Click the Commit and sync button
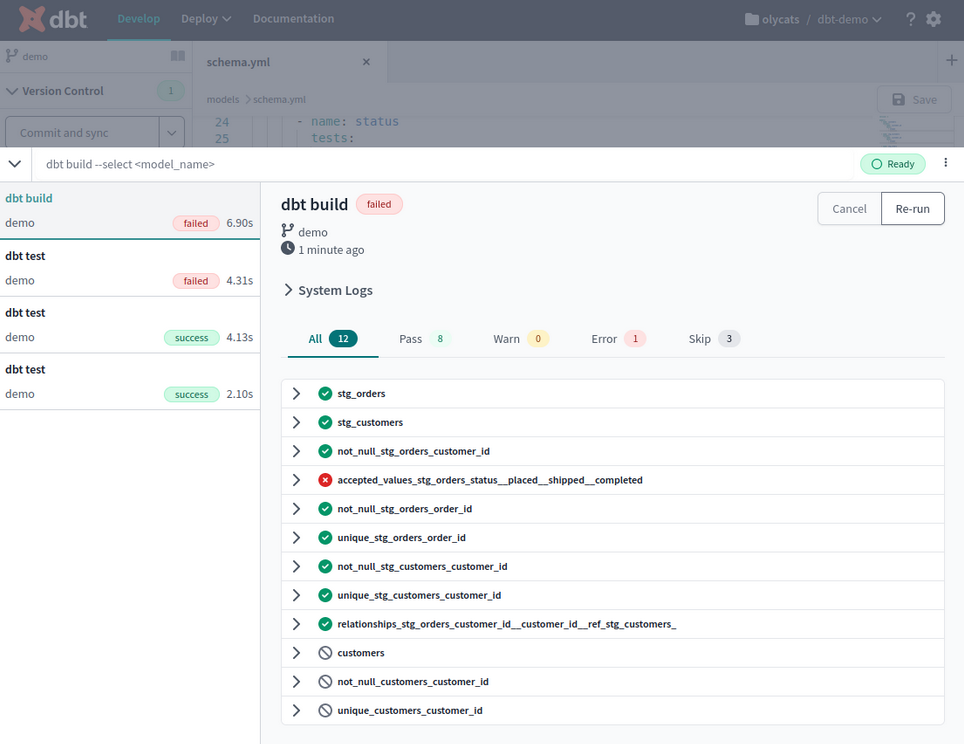The image size is (964, 744). (x=82, y=133)
